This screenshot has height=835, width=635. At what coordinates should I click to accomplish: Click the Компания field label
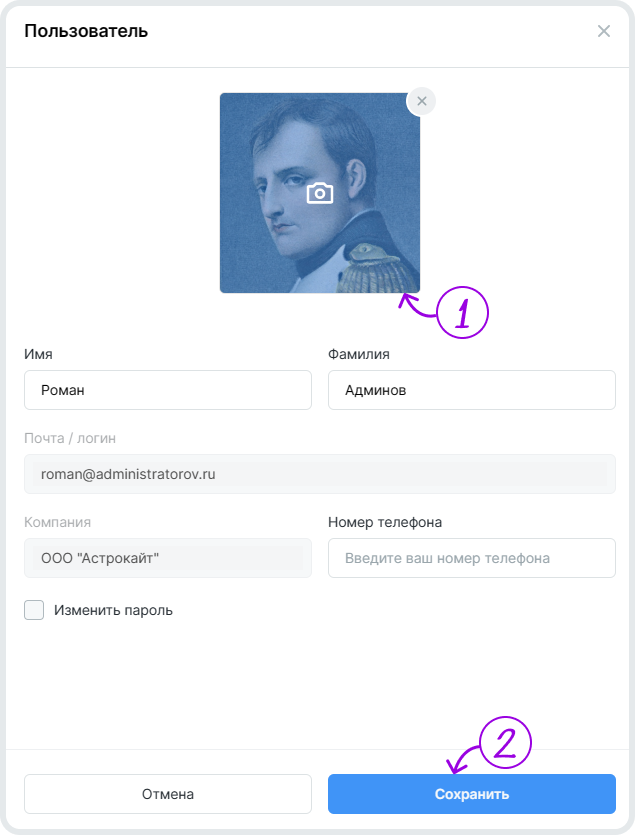tap(58, 522)
